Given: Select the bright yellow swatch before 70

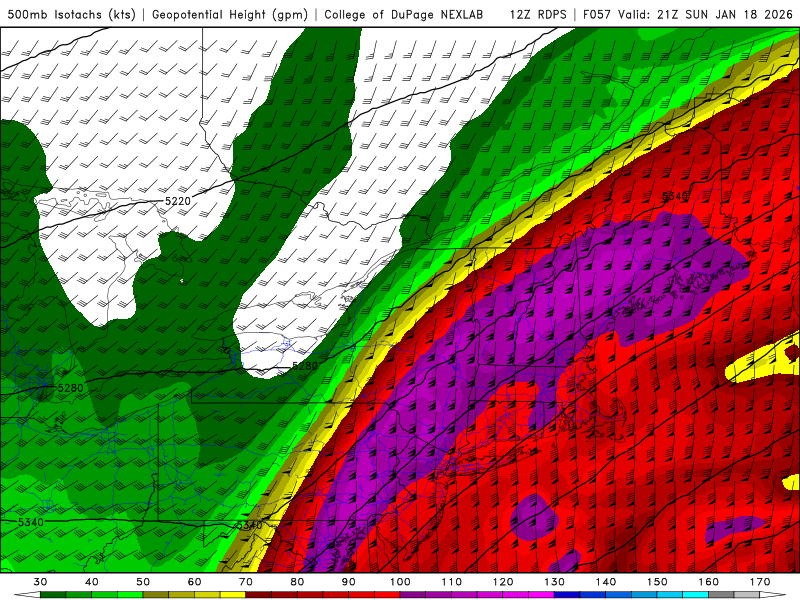Looking at the screenshot, I should [233, 595].
